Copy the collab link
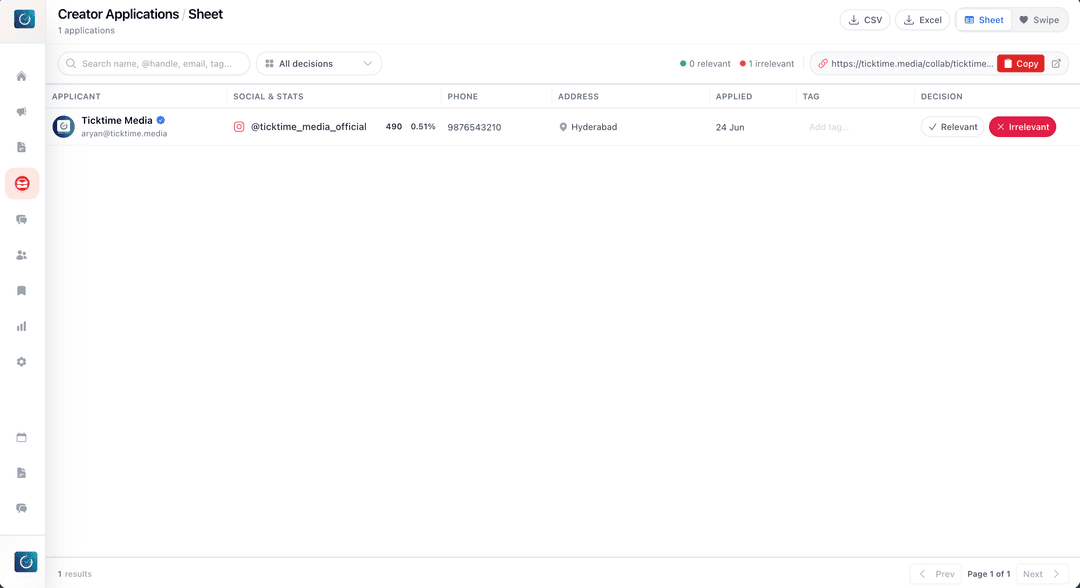The height and width of the screenshot is (588, 1080). tap(1020, 63)
